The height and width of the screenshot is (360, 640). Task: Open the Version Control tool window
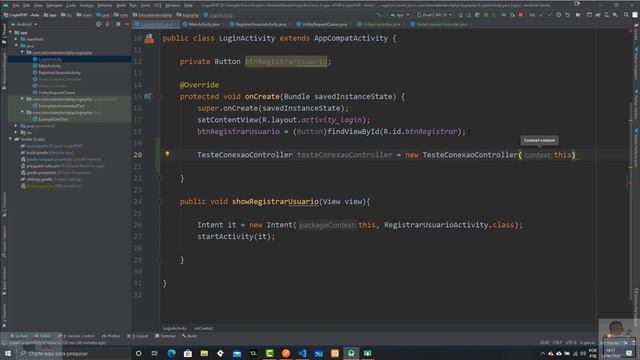(76, 336)
